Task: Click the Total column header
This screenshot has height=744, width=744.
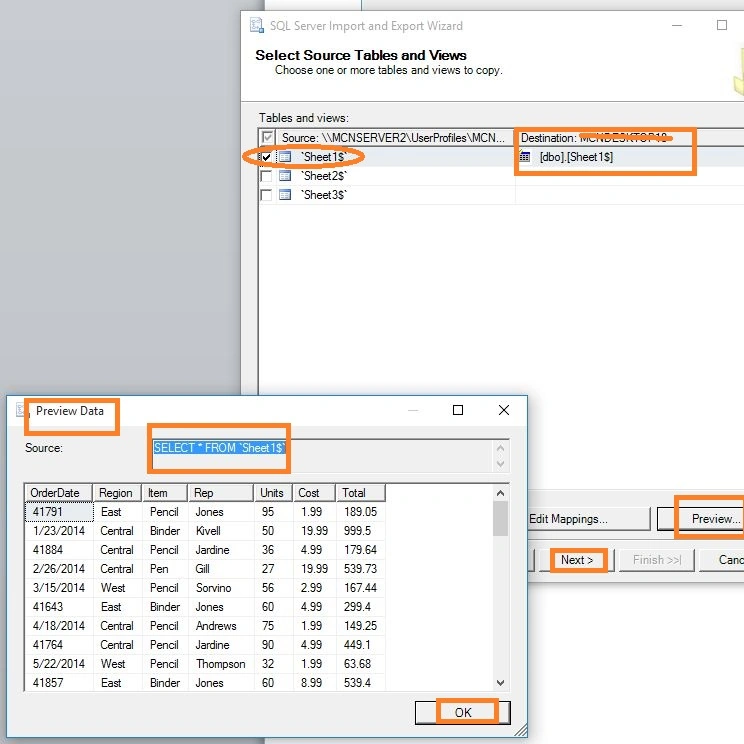Action: (360, 493)
